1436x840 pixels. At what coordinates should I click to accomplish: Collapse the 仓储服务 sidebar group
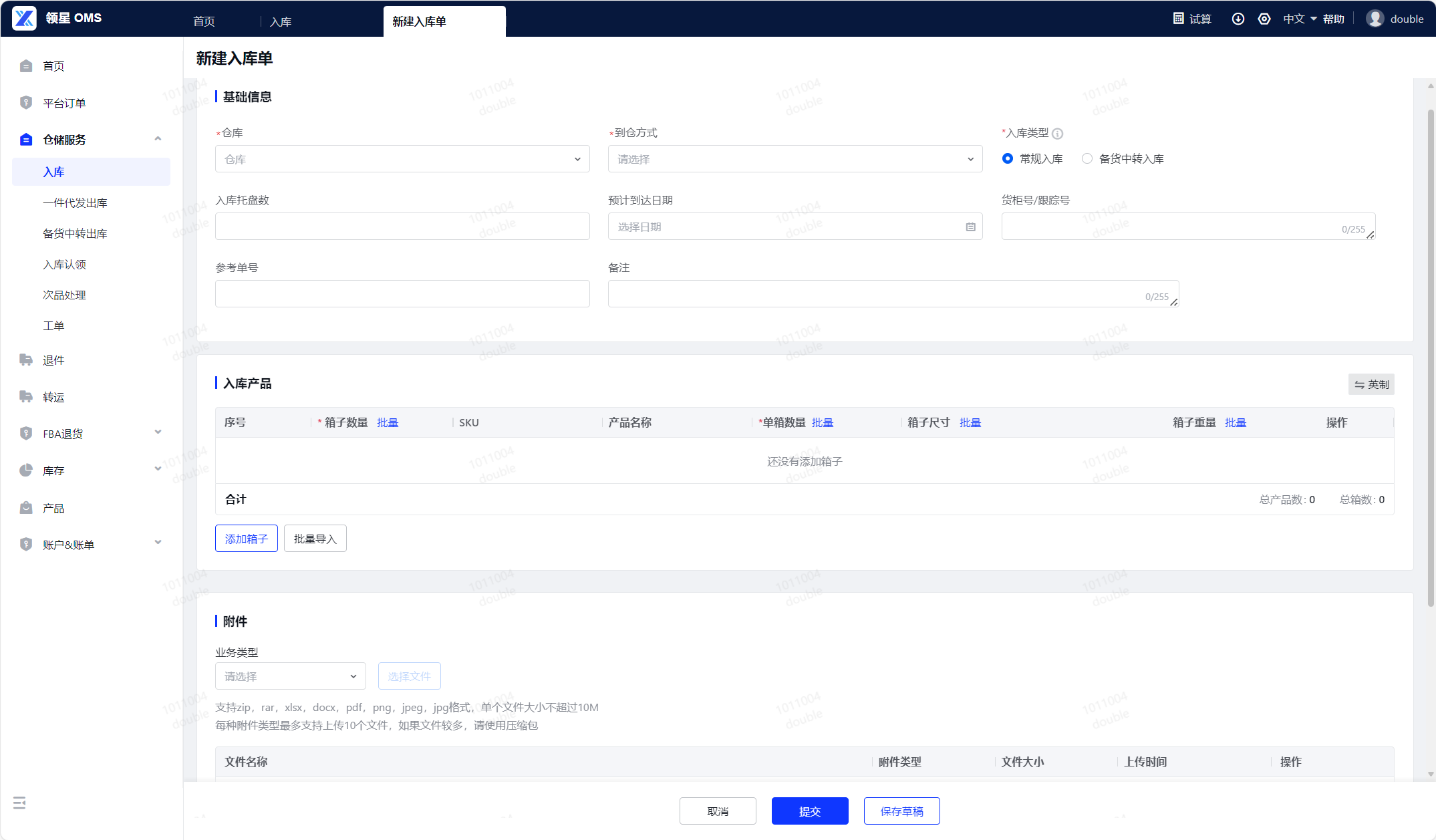click(158, 139)
